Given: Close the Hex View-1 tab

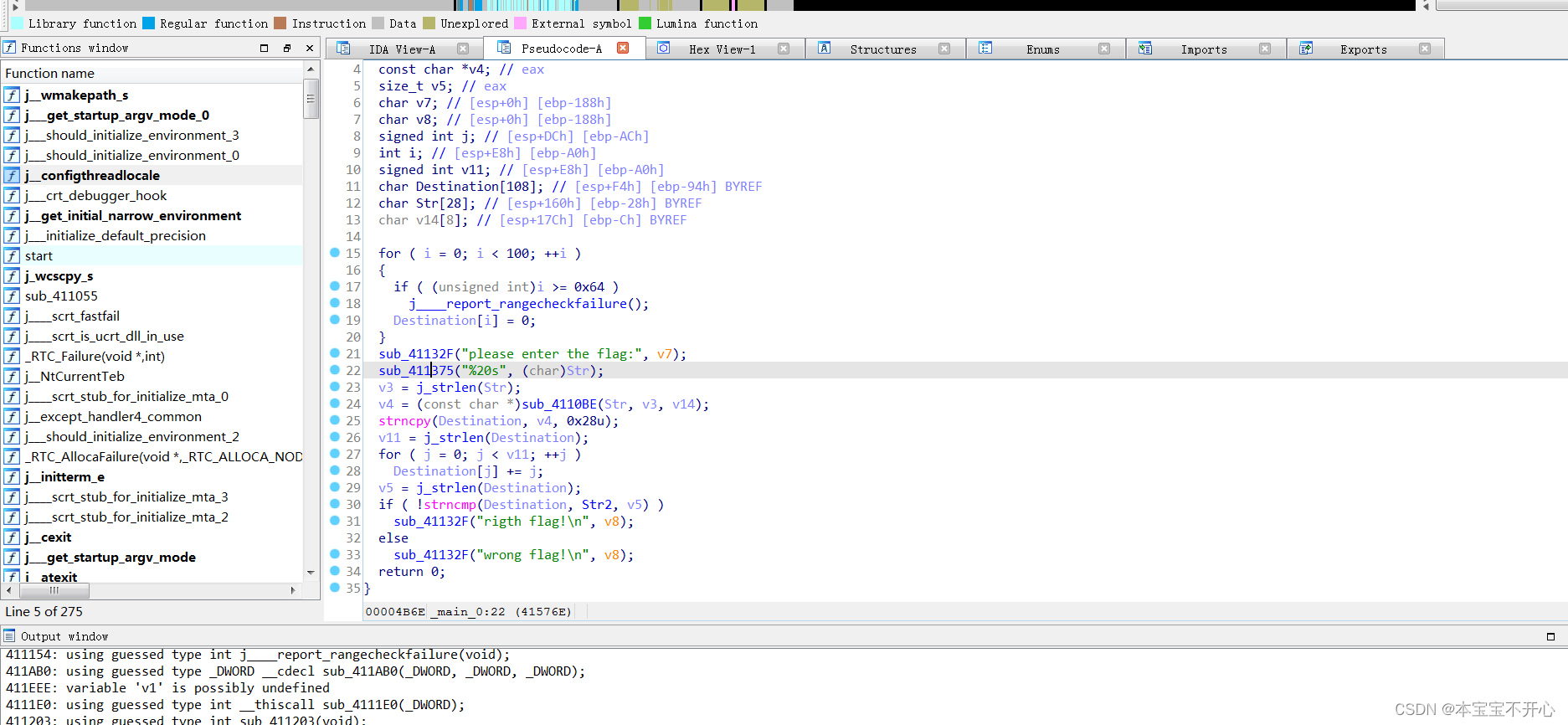Looking at the screenshot, I should (x=784, y=49).
